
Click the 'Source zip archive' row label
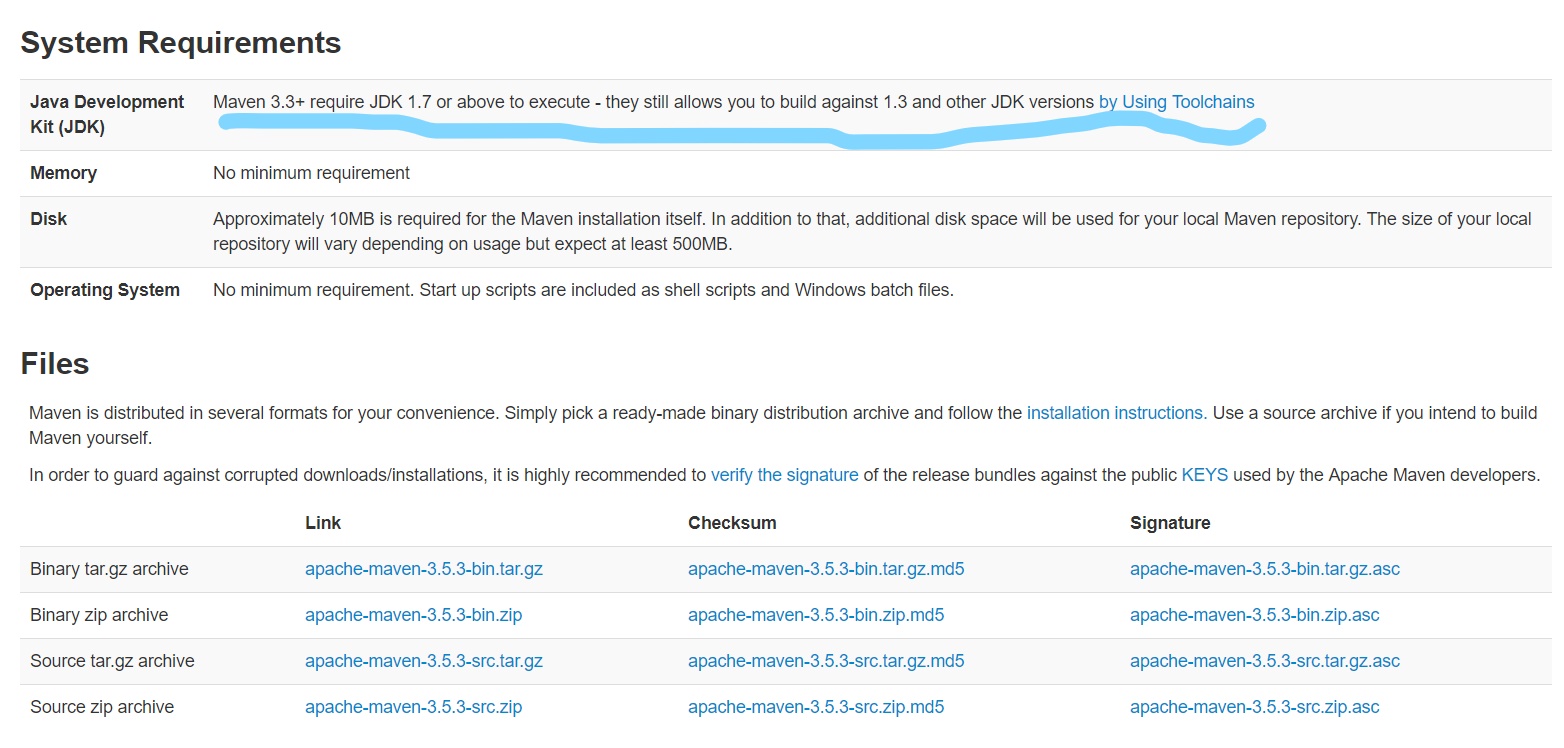point(102,707)
